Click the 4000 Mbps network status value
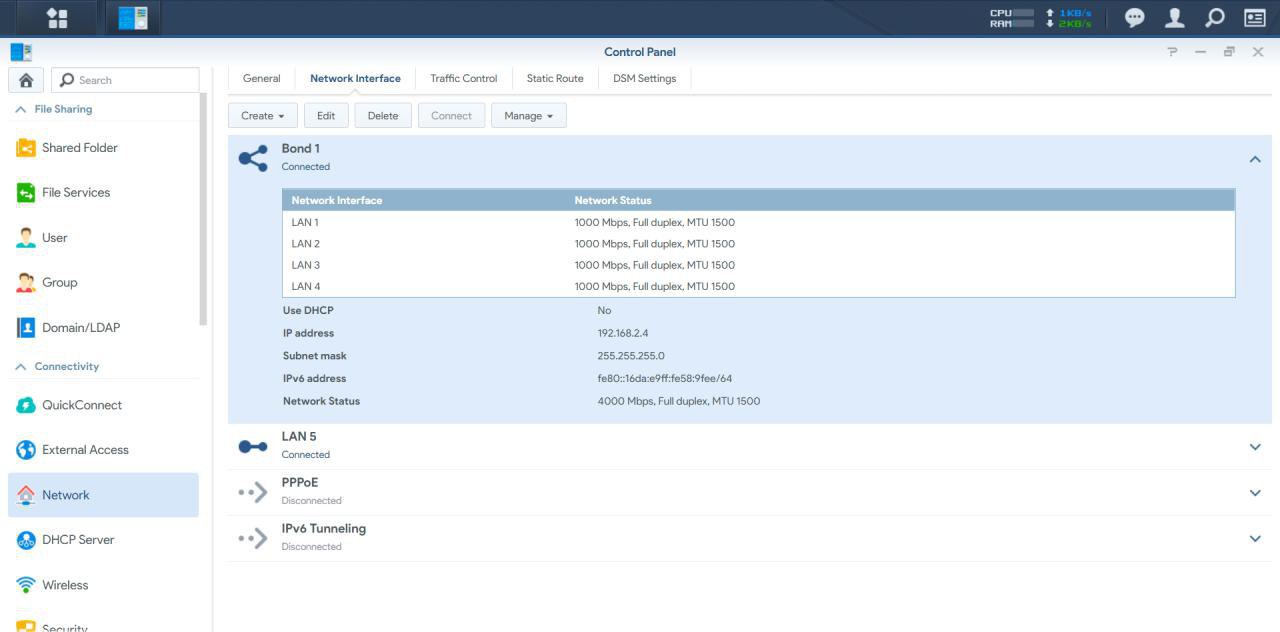Image resolution: width=1280 pixels, height=632 pixels. click(x=679, y=401)
